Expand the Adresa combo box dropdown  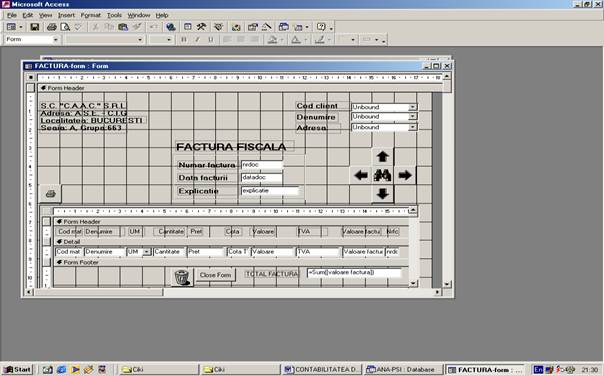click(413, 127)
